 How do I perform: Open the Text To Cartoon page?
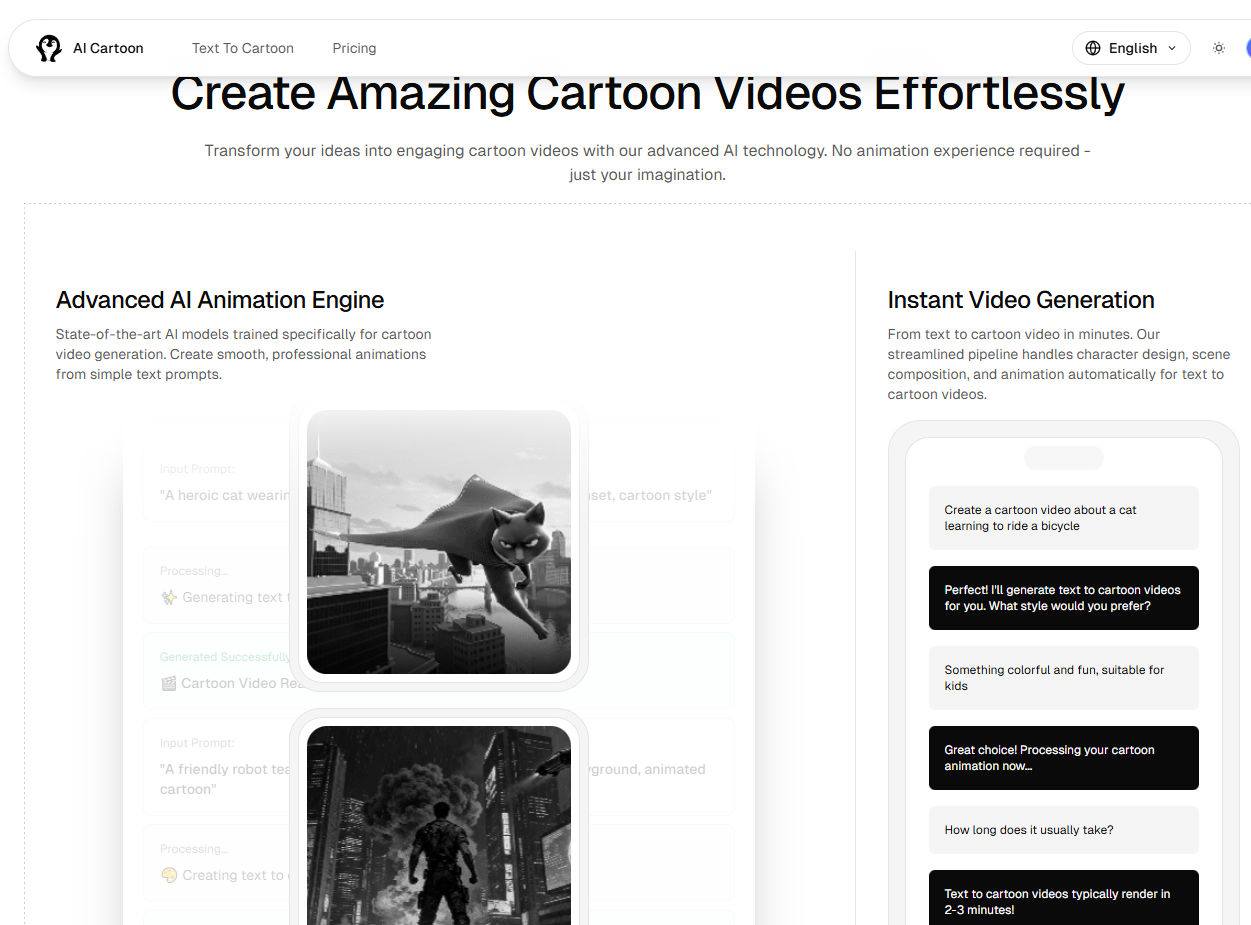(243, 47)
